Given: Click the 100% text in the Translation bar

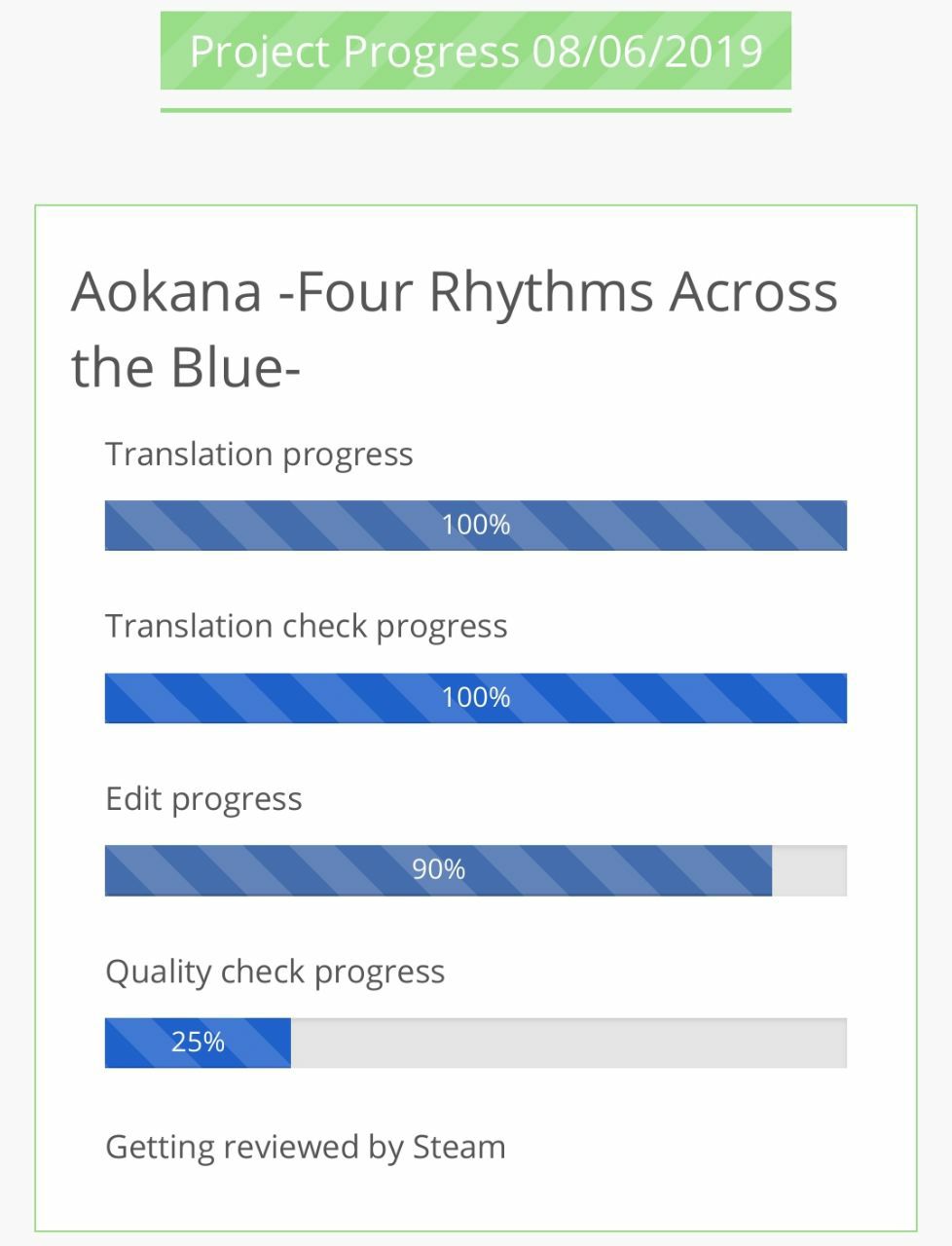Looking at the screenshot, I should (x=476, y=525).
